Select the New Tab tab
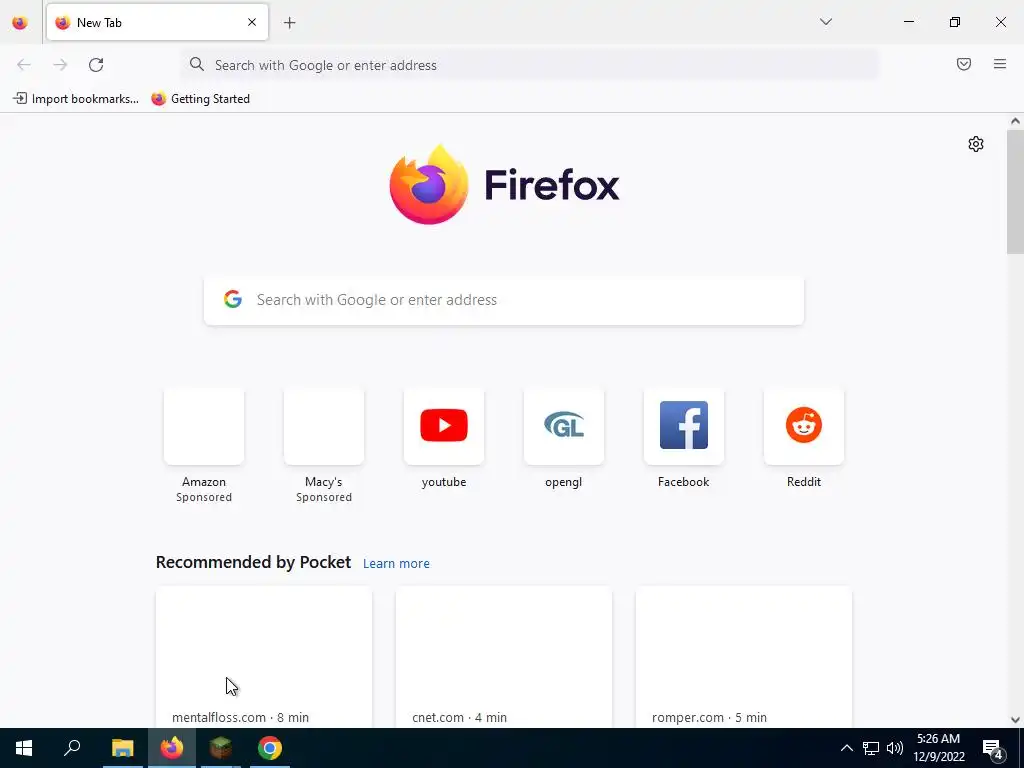This screenshot has height=768, width=1024. click(157, 22)
